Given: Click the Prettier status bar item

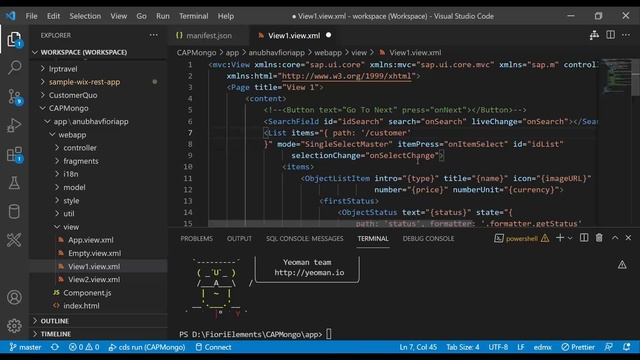Looking at the screenshot, I should [578, 347].
